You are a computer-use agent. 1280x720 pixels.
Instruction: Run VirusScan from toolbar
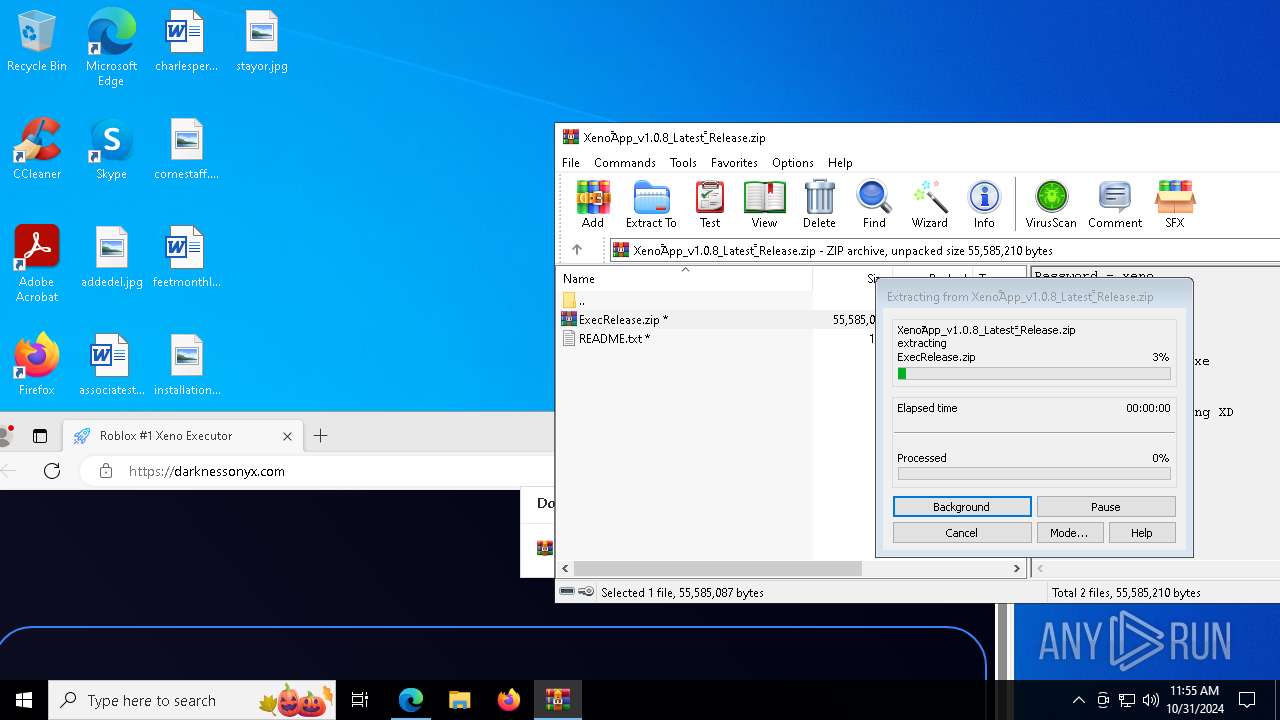click(x=1051, y=204)
